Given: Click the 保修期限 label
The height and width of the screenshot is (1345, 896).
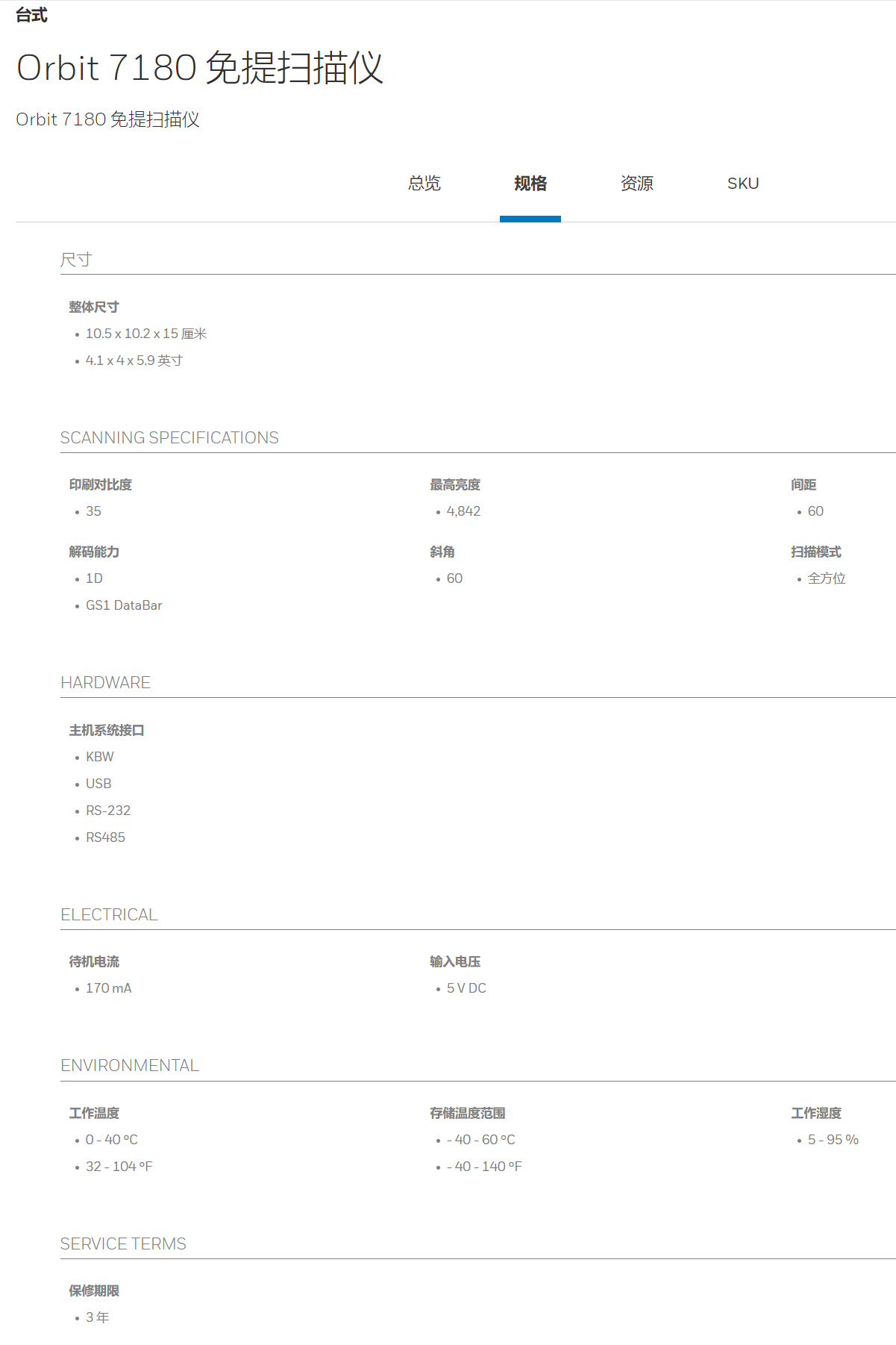Looking at the screenshot, I should (x=94, y=1291).
